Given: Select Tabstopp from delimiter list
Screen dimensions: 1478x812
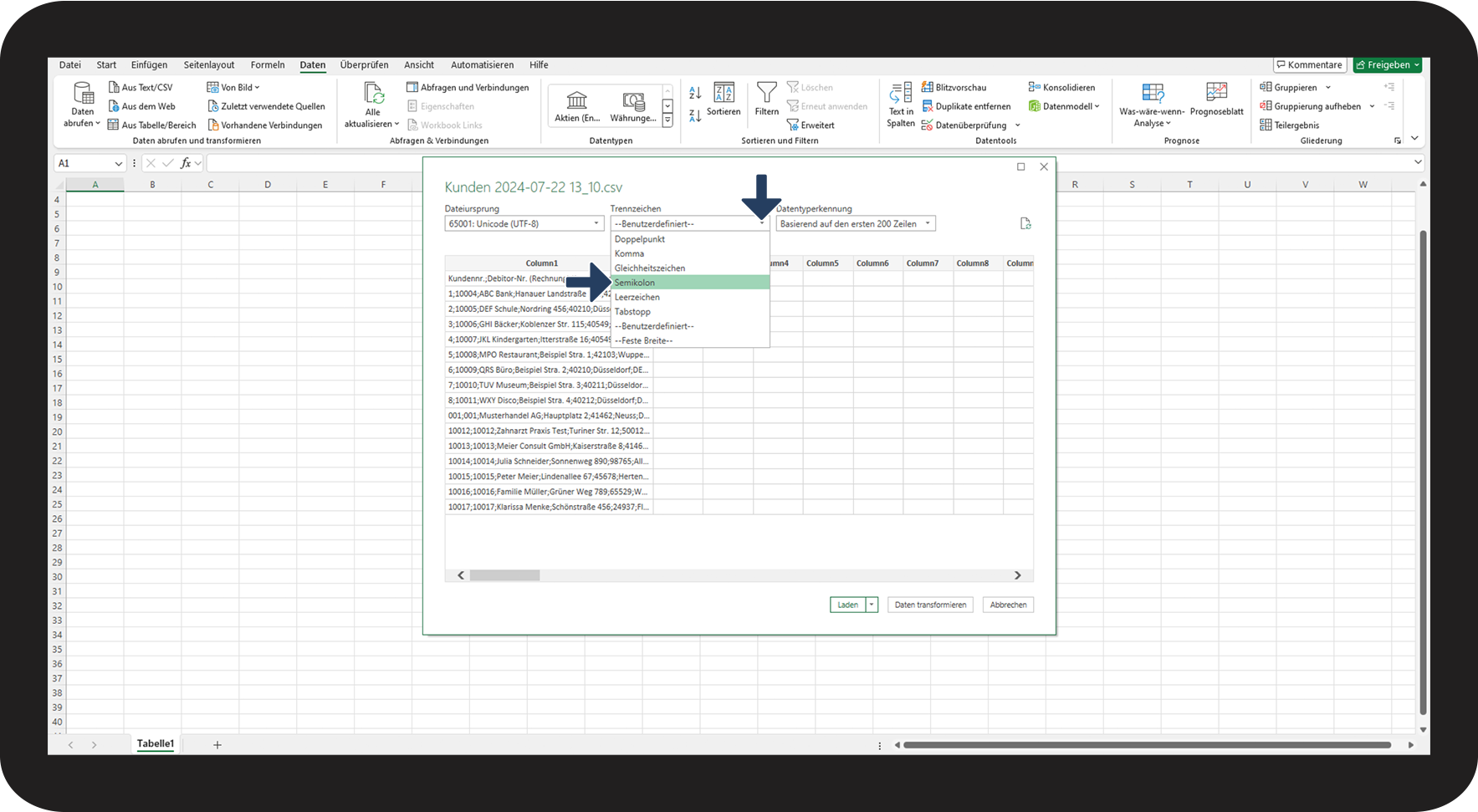Looking at the screenshot, I should 689,312.
